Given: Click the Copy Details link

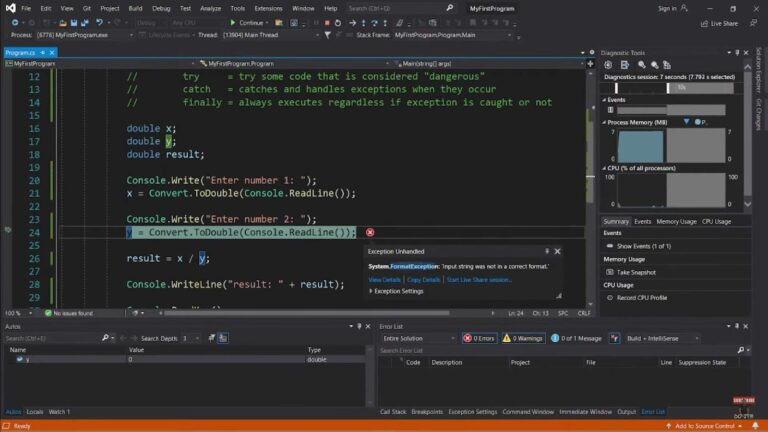Looking at the screenshot, I should coord(423,280).
